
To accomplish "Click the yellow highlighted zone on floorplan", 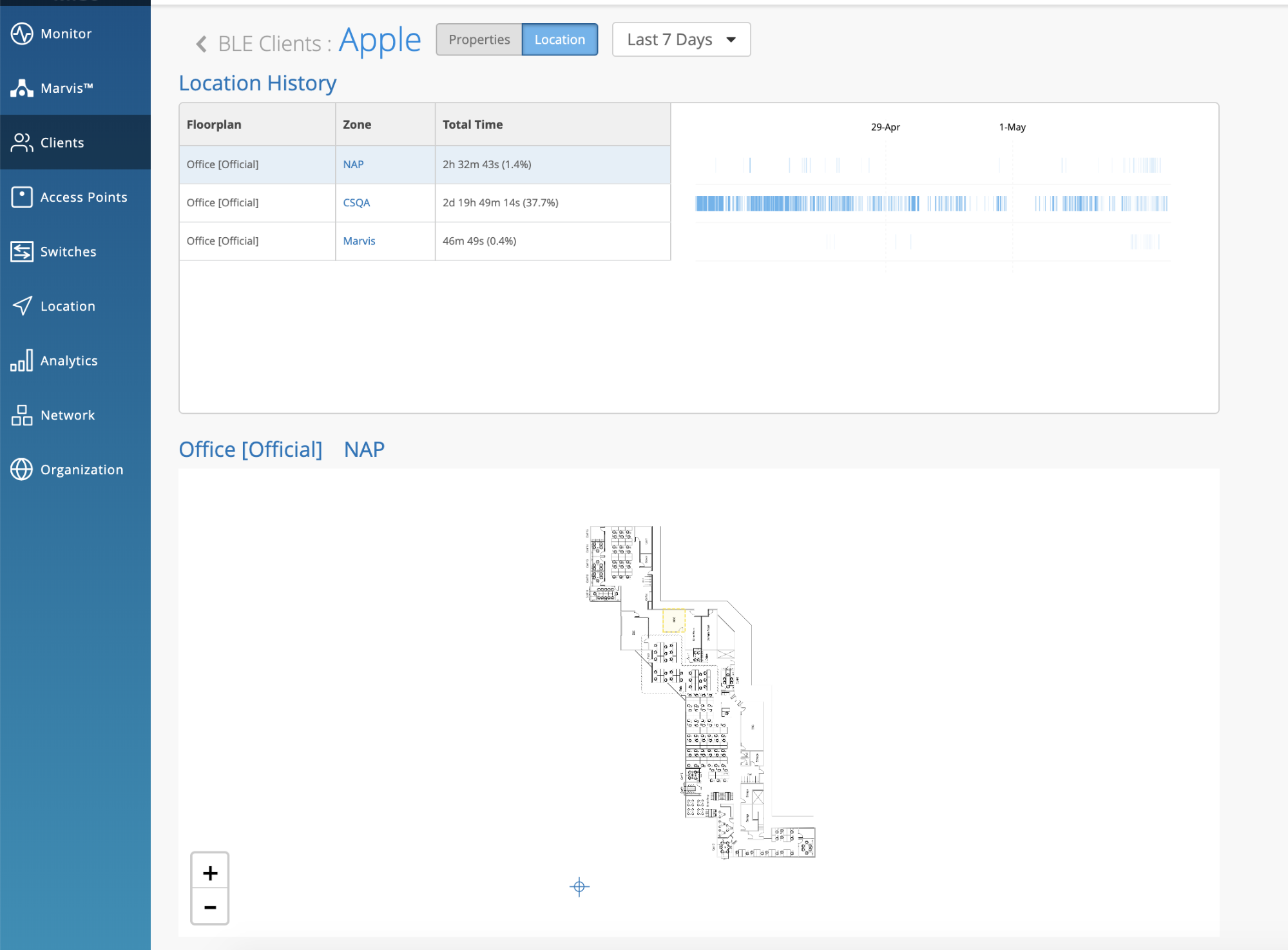I will [674, 620].
